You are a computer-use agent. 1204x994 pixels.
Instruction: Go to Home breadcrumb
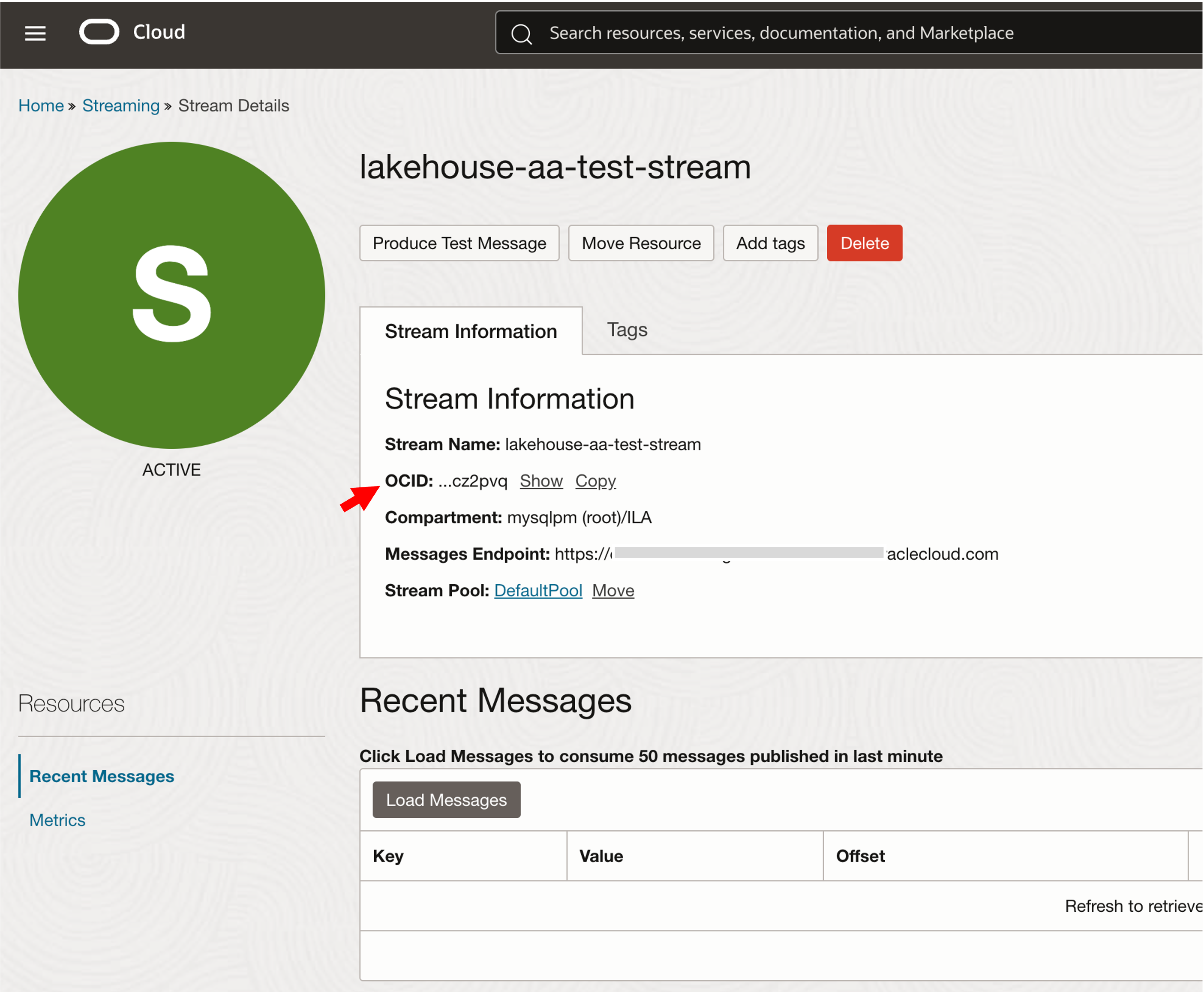pyautogui.click(x=41, y=105)
